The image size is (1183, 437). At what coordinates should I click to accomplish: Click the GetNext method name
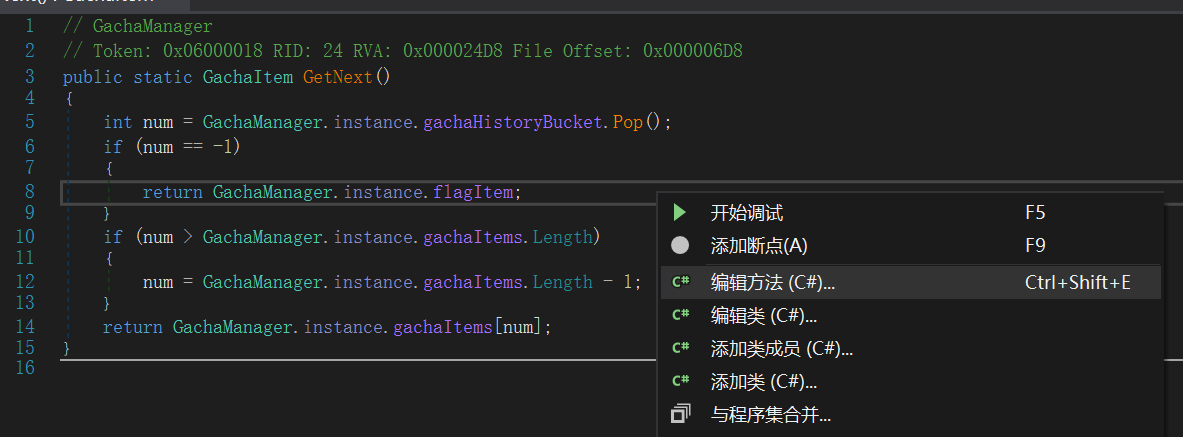(338, 77)
